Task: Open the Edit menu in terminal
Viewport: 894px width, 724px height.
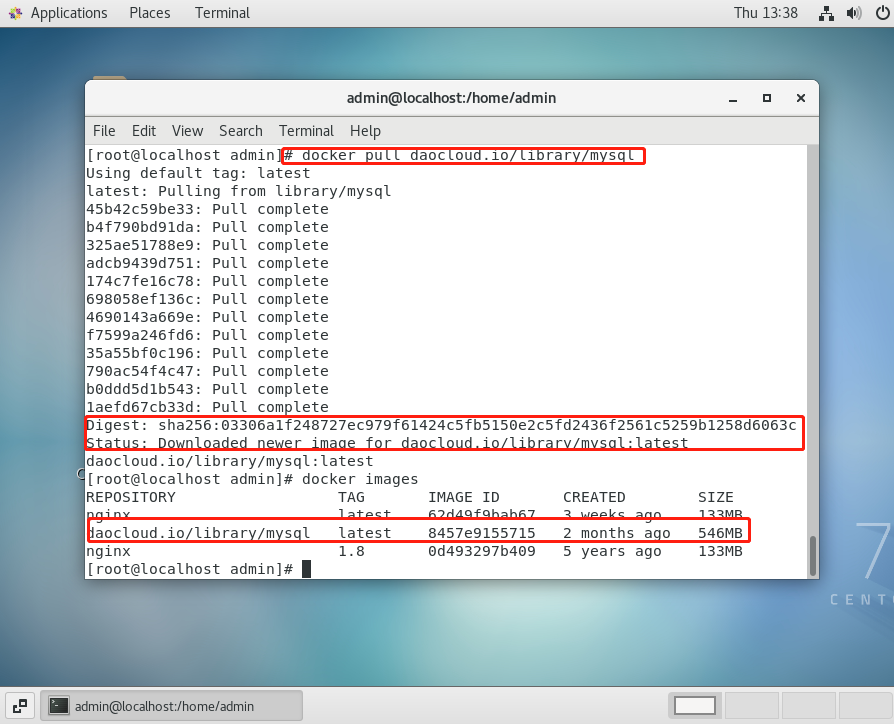Action: 144,131
